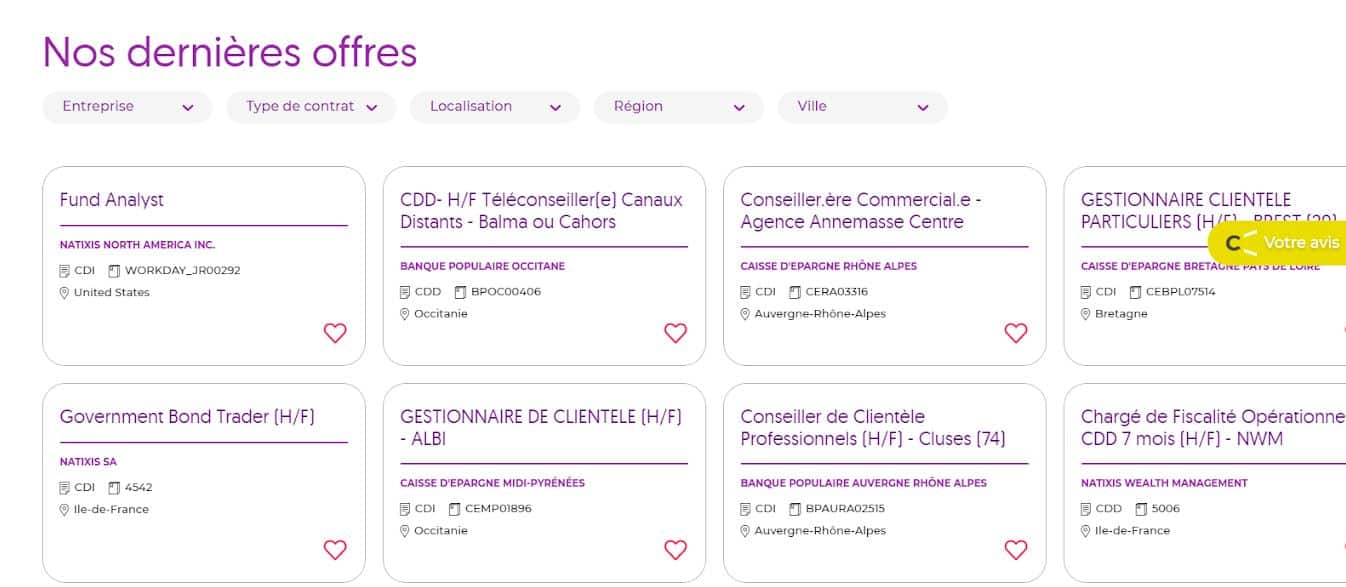Click the reference icon next to BPOC00406
This screenshot has height=587, width=1346.
coord(460,292)
